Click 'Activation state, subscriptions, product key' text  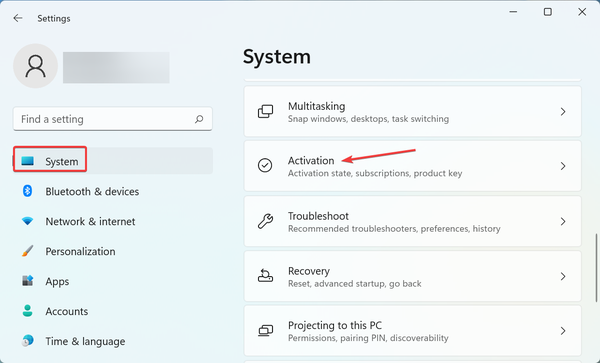(375, 173)
